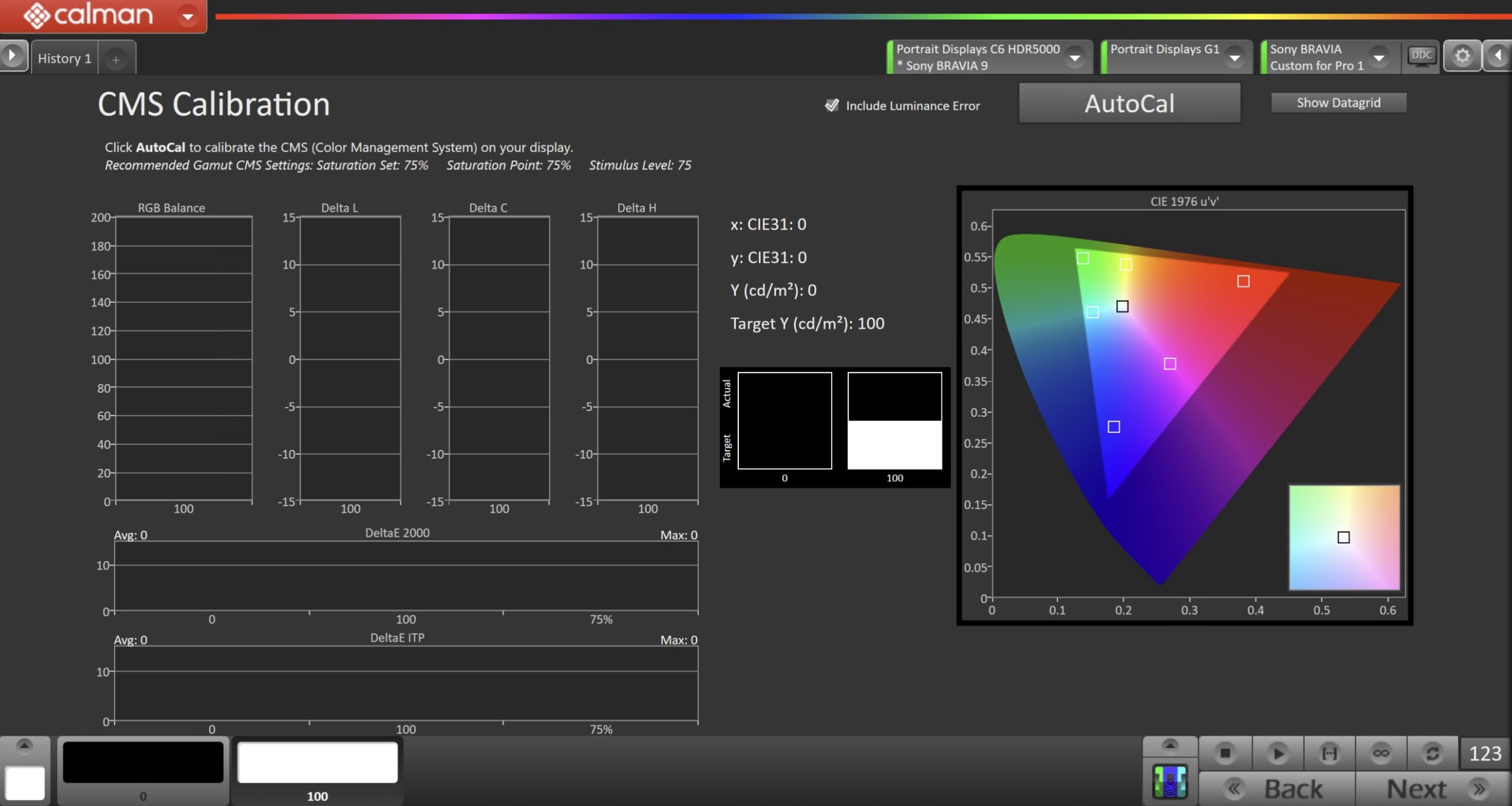The width and height of the screenshot is (1512, 806).
Task: Click the test pattern window thumbnail icon
Action: coord(1169,781)
